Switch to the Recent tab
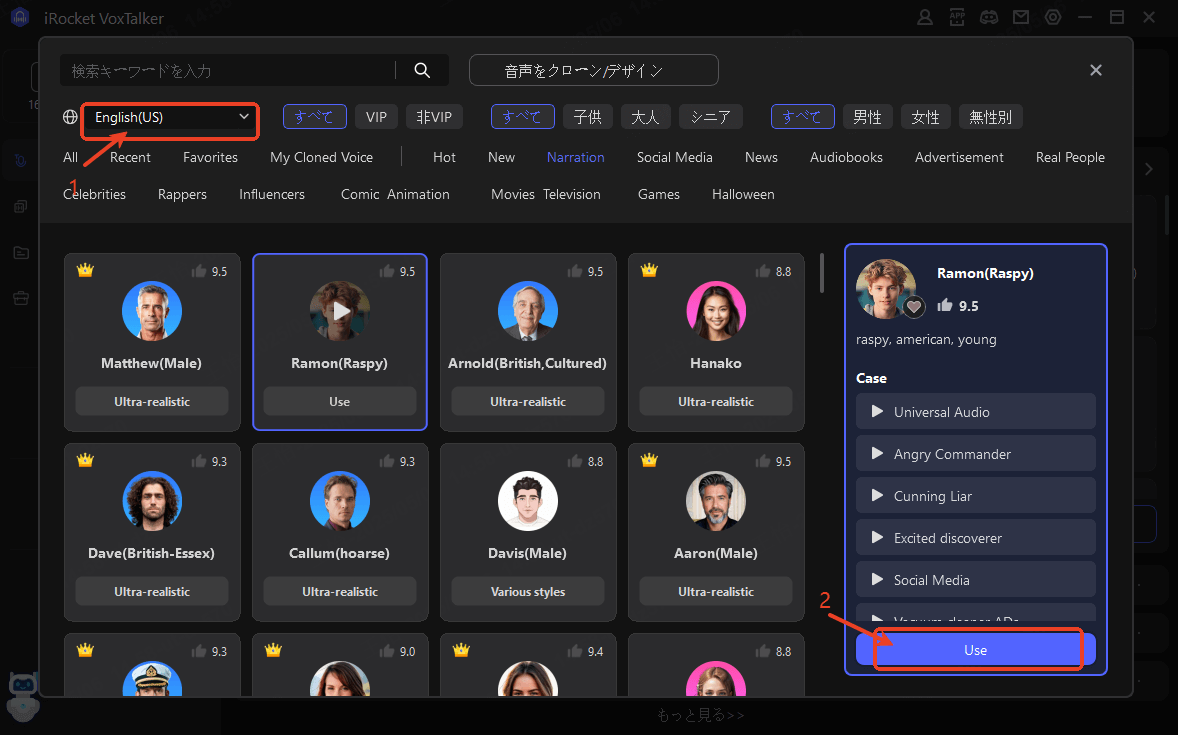1178x735 pixels. click(130, 157)
